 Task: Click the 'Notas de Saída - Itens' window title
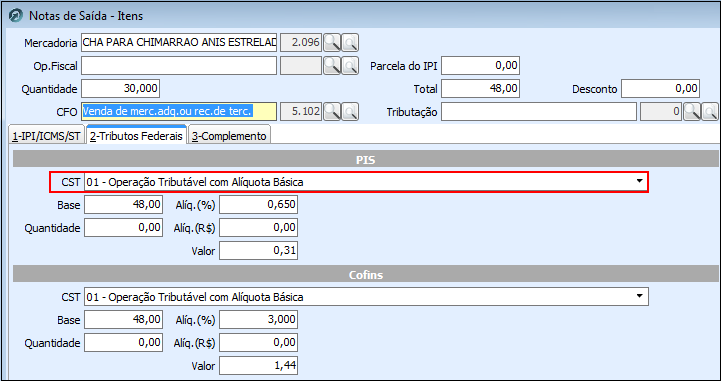86,16
